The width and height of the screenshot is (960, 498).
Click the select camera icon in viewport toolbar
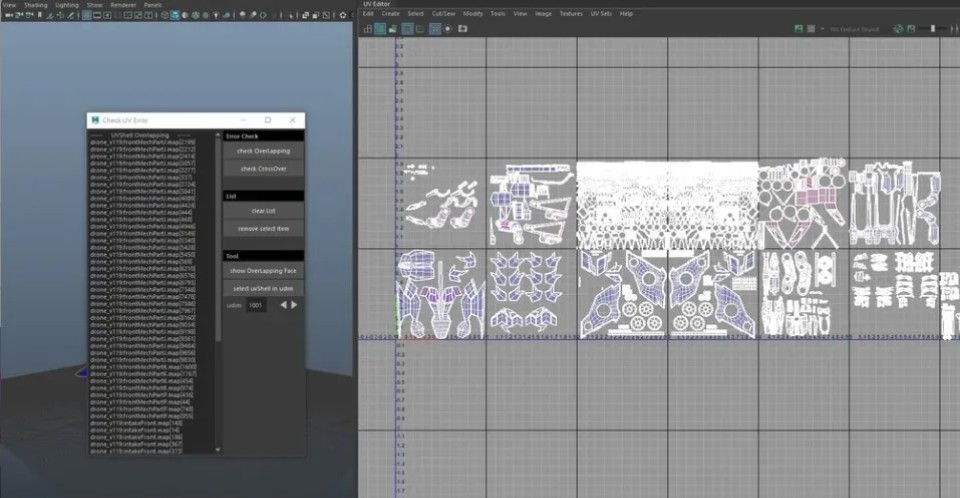(x=6, y=16)
